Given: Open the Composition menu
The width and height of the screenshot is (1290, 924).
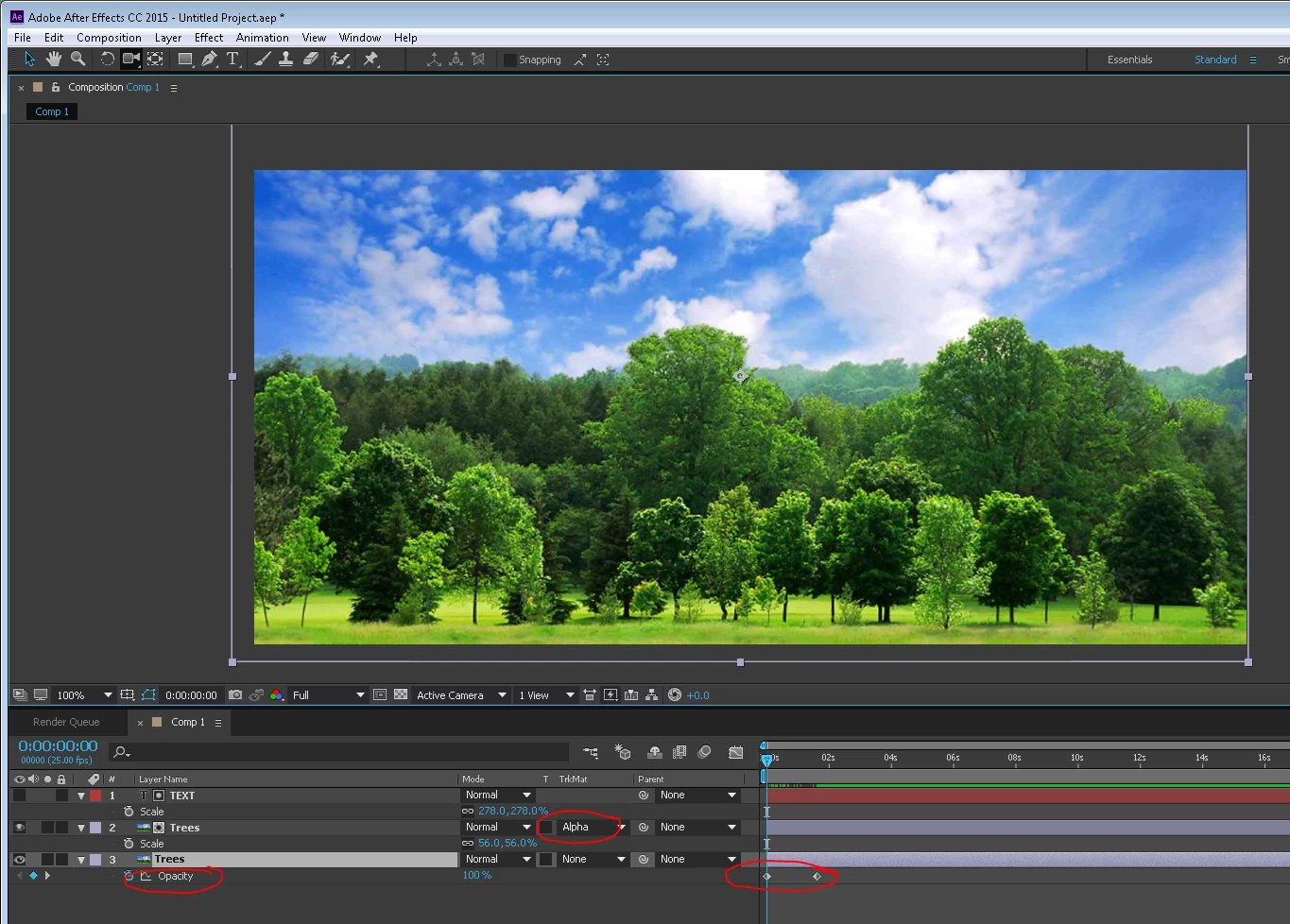Looking at the screenshot, I should point(109,38).
